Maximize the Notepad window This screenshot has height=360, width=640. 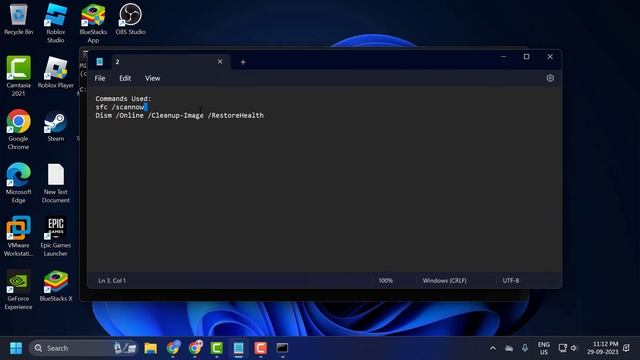pos(527,57)
